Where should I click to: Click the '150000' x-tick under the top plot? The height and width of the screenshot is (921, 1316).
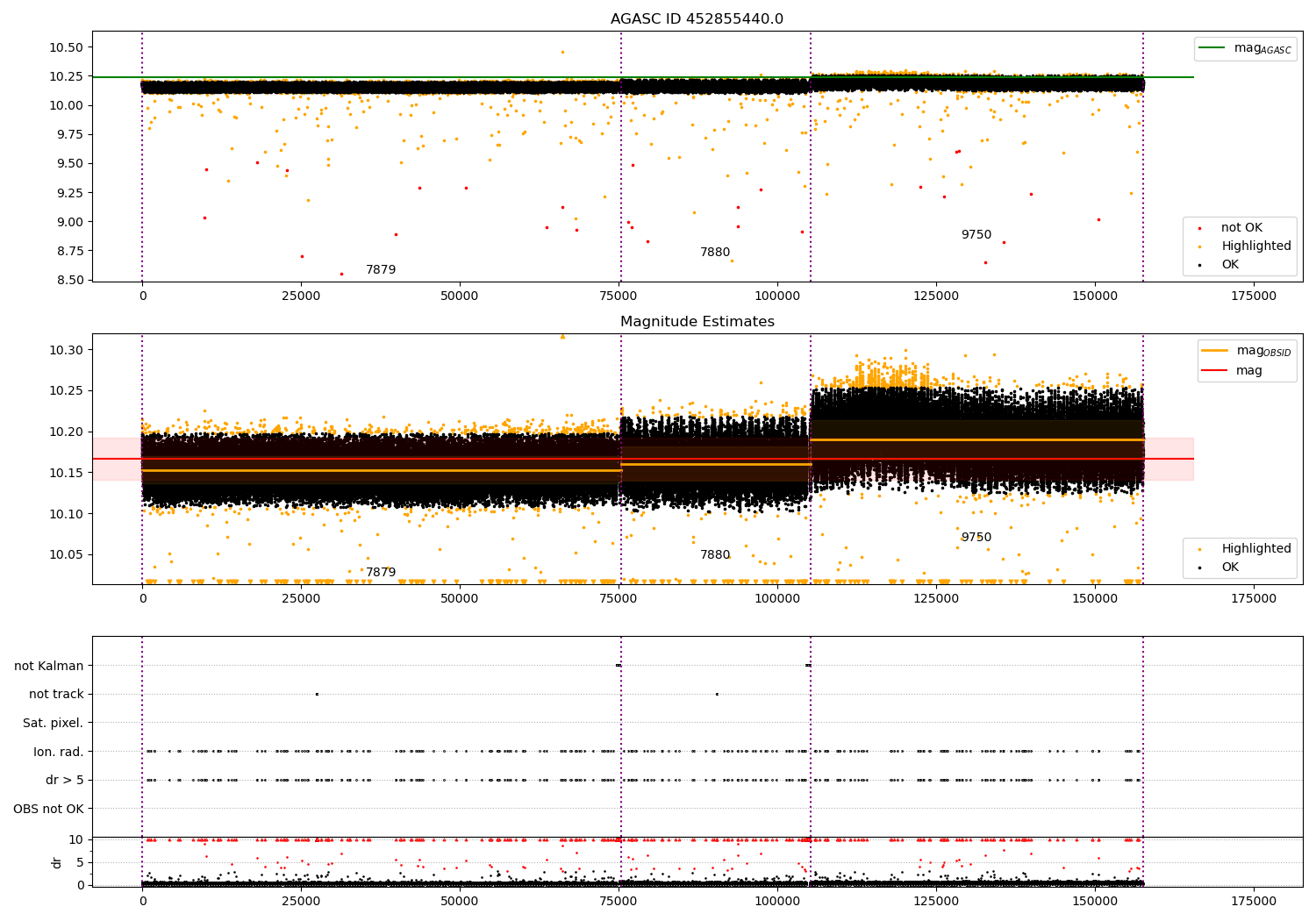[x=1095, y=296]
